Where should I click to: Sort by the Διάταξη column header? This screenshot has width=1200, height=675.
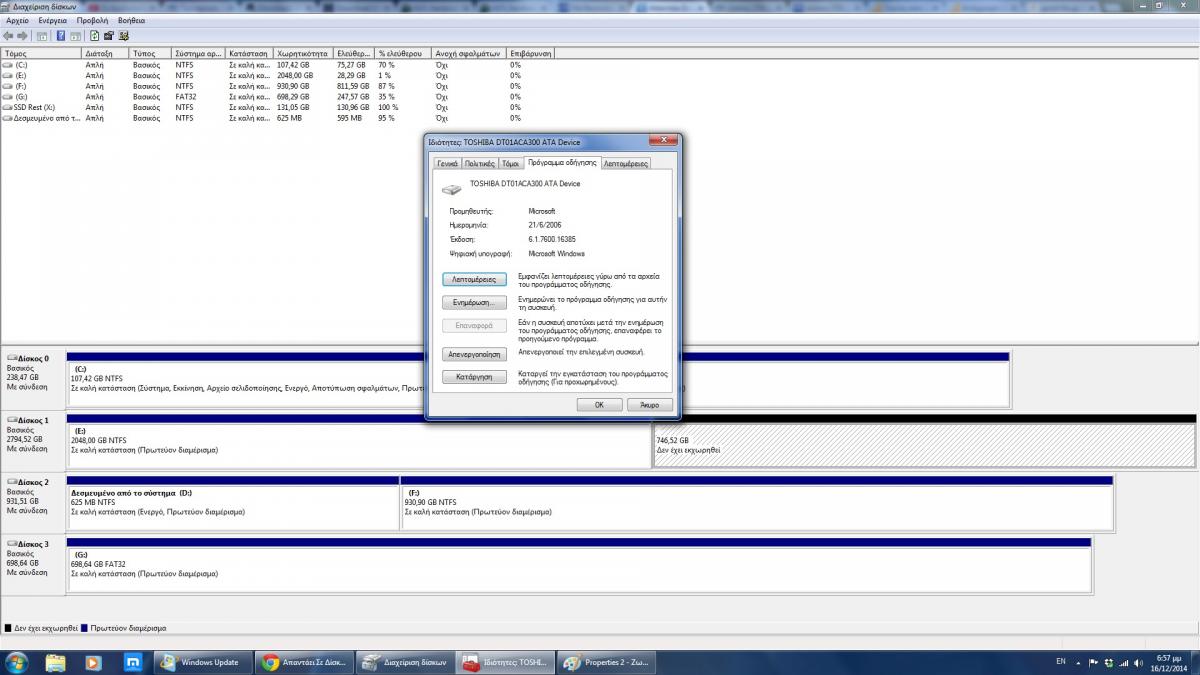pyautogui.click(x=106, y=53)
